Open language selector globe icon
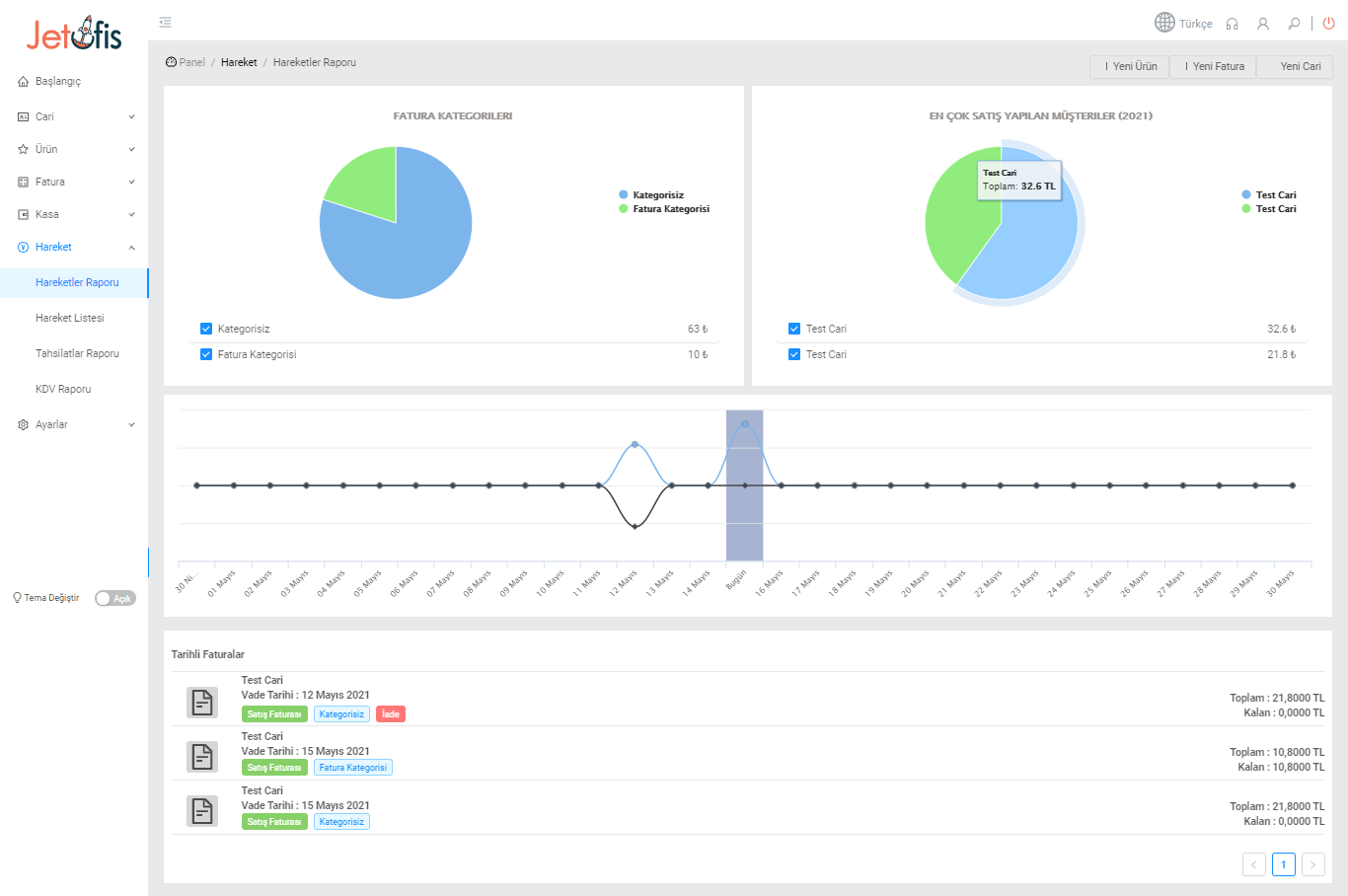This screenshot has width=1348, height=896. (x=1164, y=23)
